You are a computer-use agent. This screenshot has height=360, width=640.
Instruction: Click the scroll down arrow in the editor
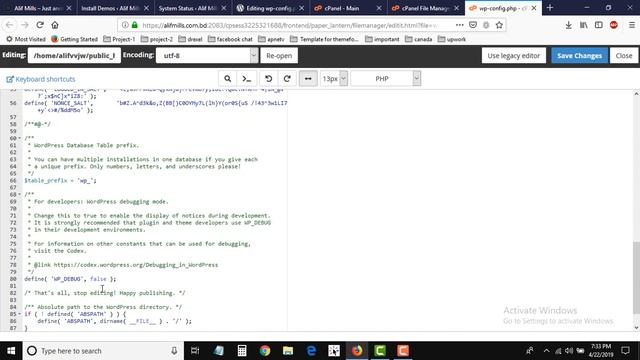636,327
